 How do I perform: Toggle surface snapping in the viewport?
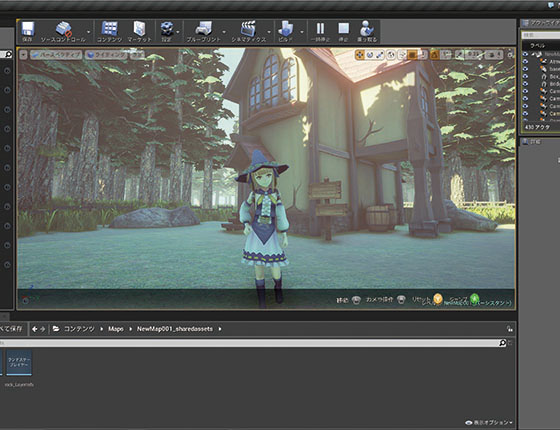[403, 55]
